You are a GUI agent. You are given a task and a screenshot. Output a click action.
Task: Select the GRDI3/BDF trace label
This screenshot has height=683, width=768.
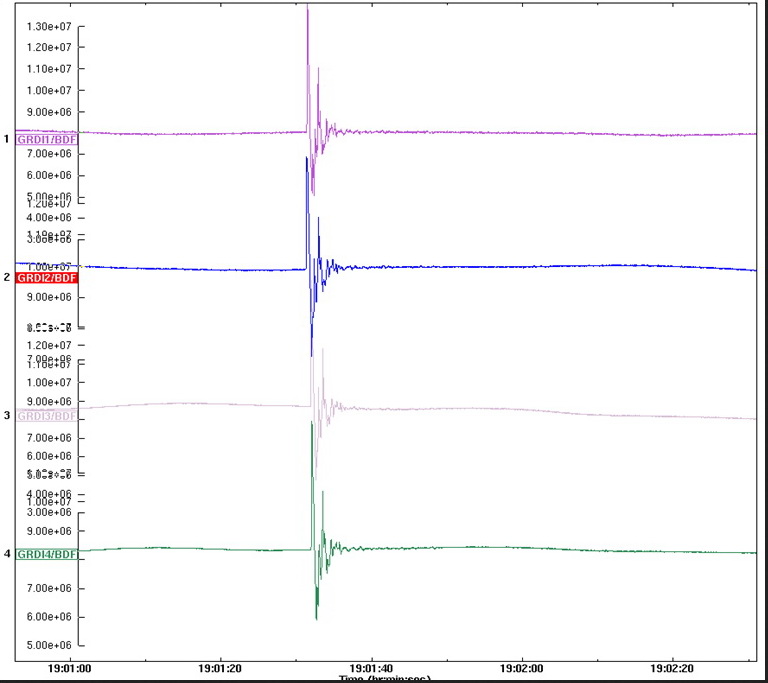tap(47, 415)
